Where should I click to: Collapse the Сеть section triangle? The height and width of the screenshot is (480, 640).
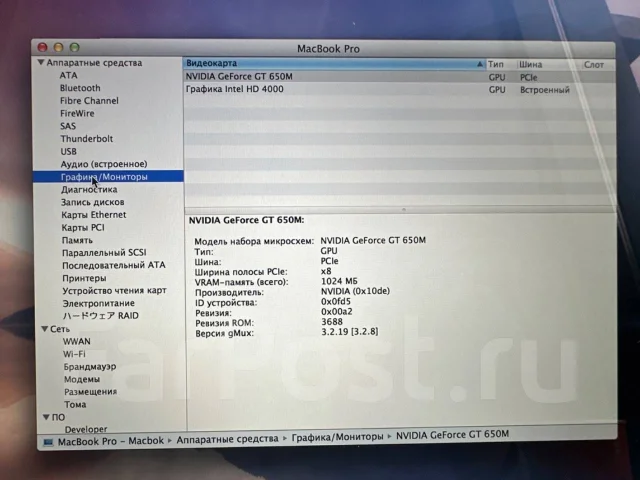(x=45, y=329)
